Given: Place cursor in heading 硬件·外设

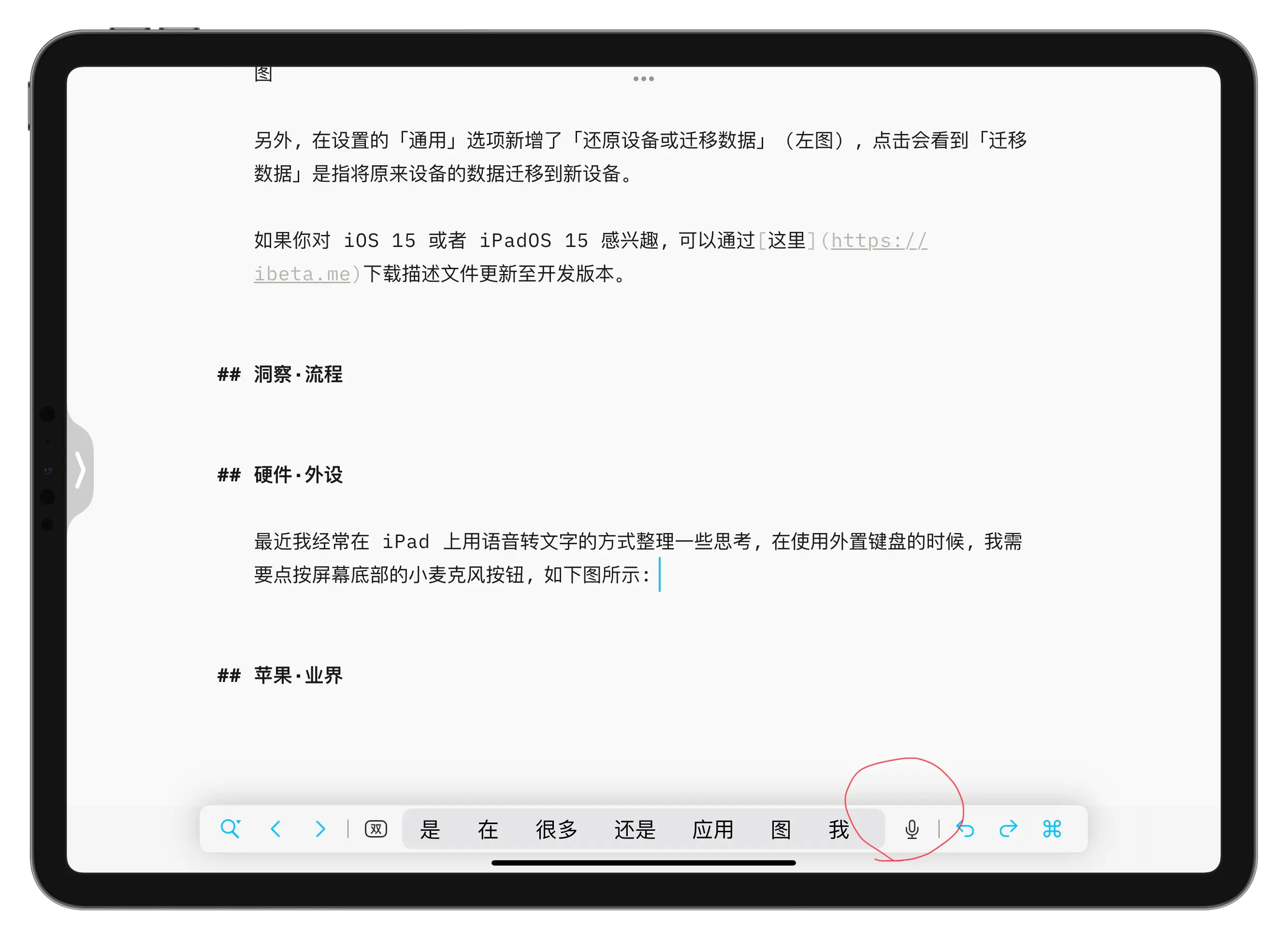Looking at the screenshot, I should (x=298, y=475).
